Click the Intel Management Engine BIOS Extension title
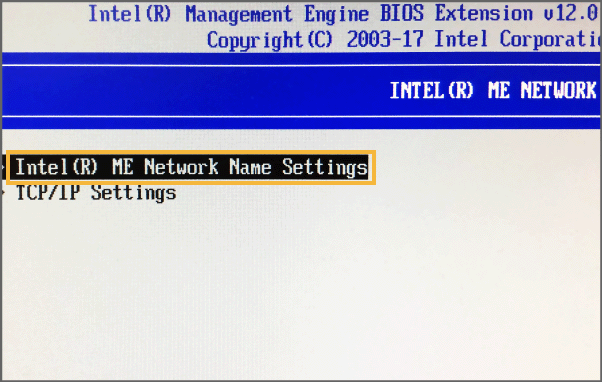This screenshot has width=602, height=382. click(343, 14)
